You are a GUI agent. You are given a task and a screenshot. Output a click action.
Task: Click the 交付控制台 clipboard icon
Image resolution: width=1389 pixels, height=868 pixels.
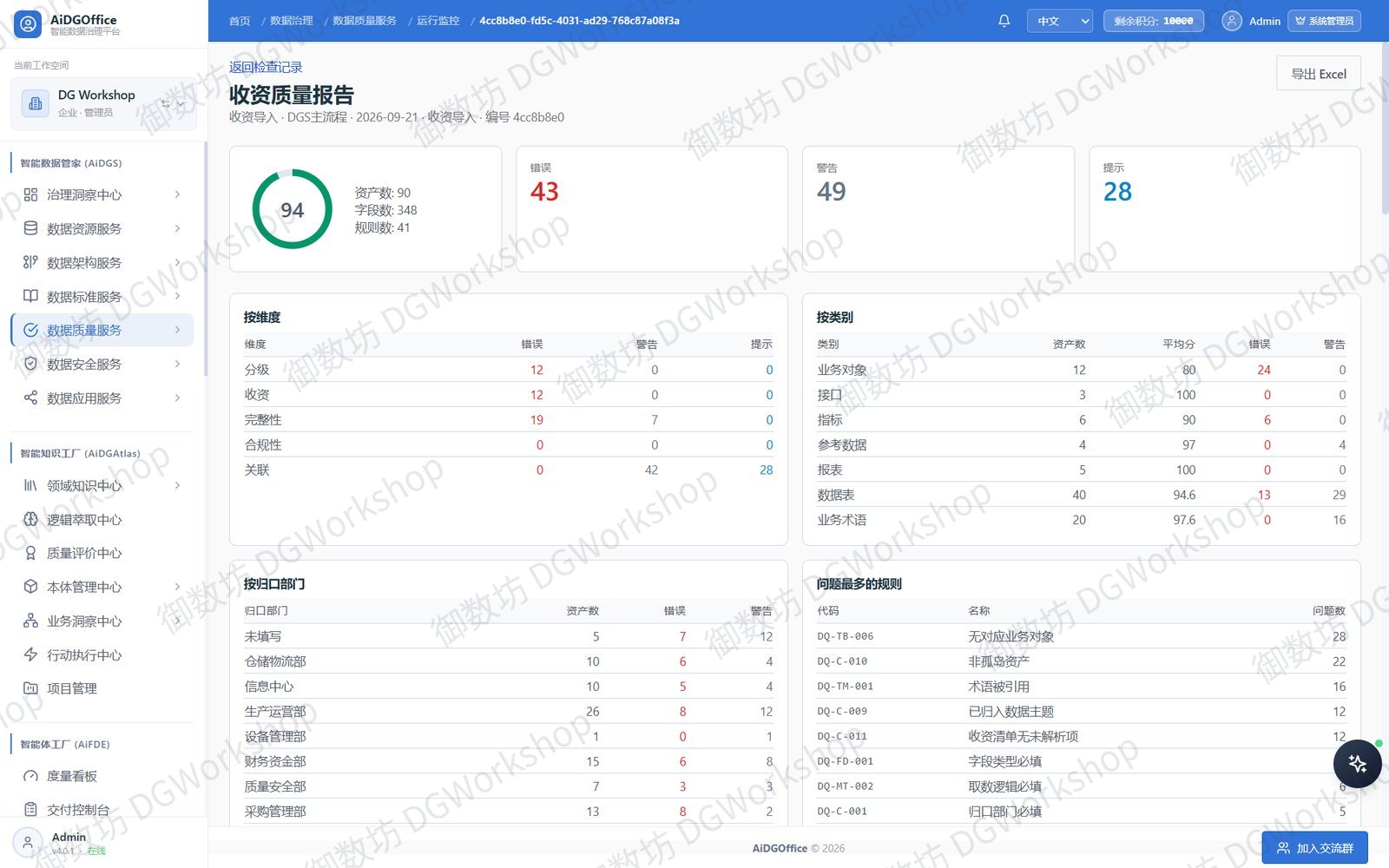30,810
